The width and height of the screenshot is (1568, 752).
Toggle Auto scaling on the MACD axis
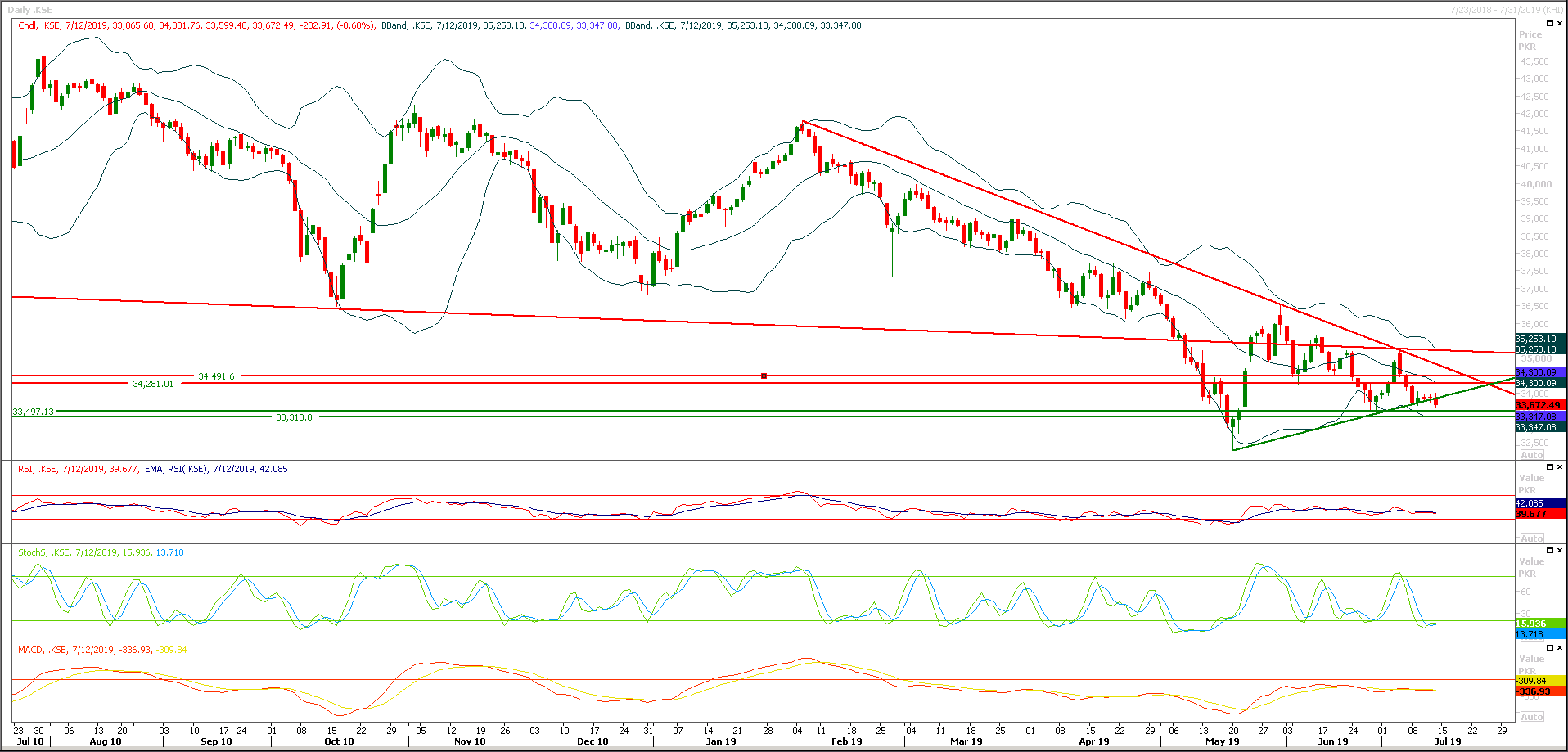point(1531,716)
